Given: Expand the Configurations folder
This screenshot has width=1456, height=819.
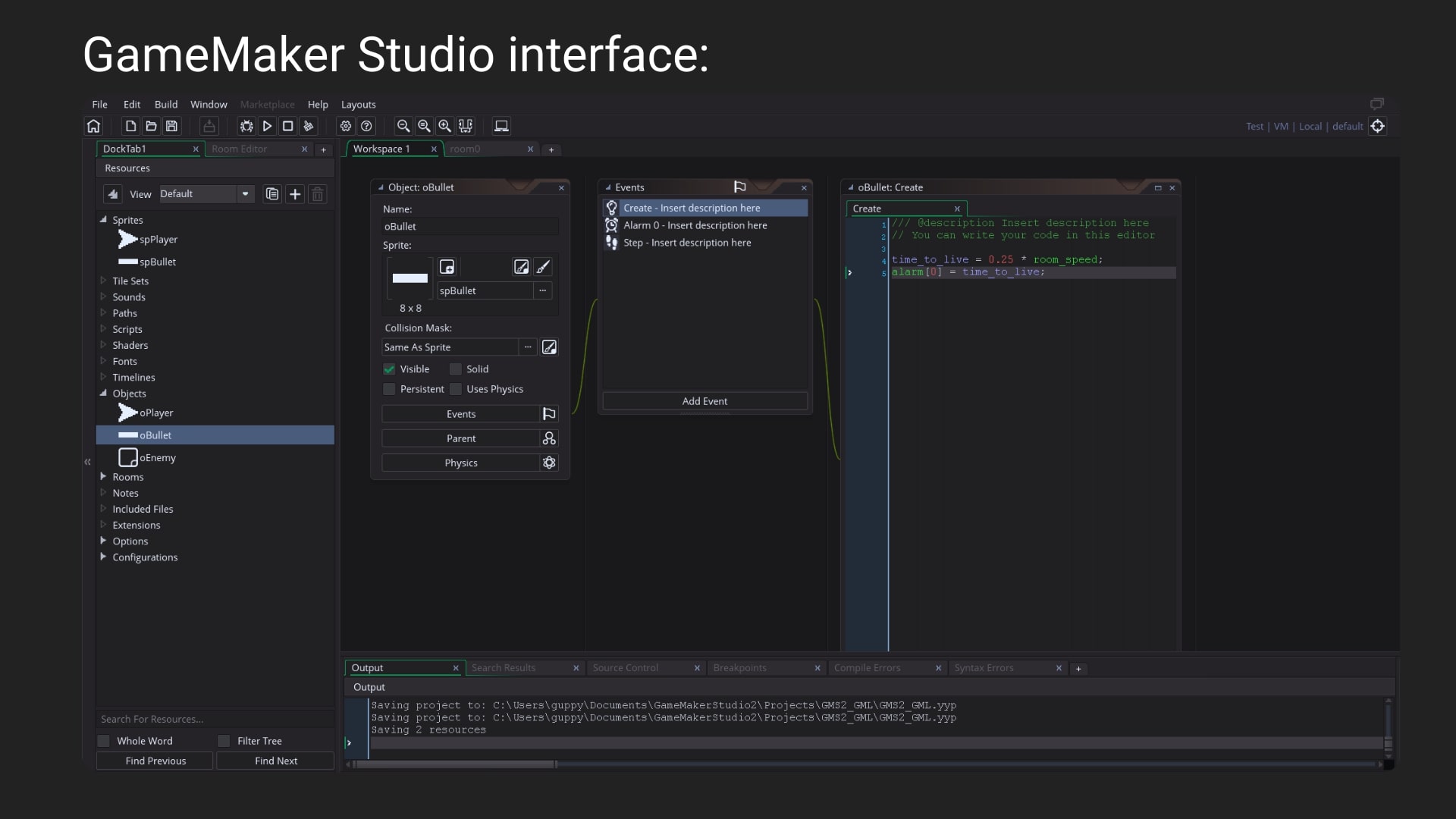Looking at the screenshot, I should [103, 557].
